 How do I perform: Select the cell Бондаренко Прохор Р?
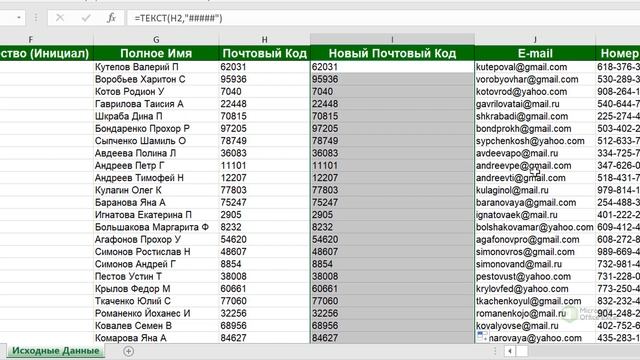(156, 129)
